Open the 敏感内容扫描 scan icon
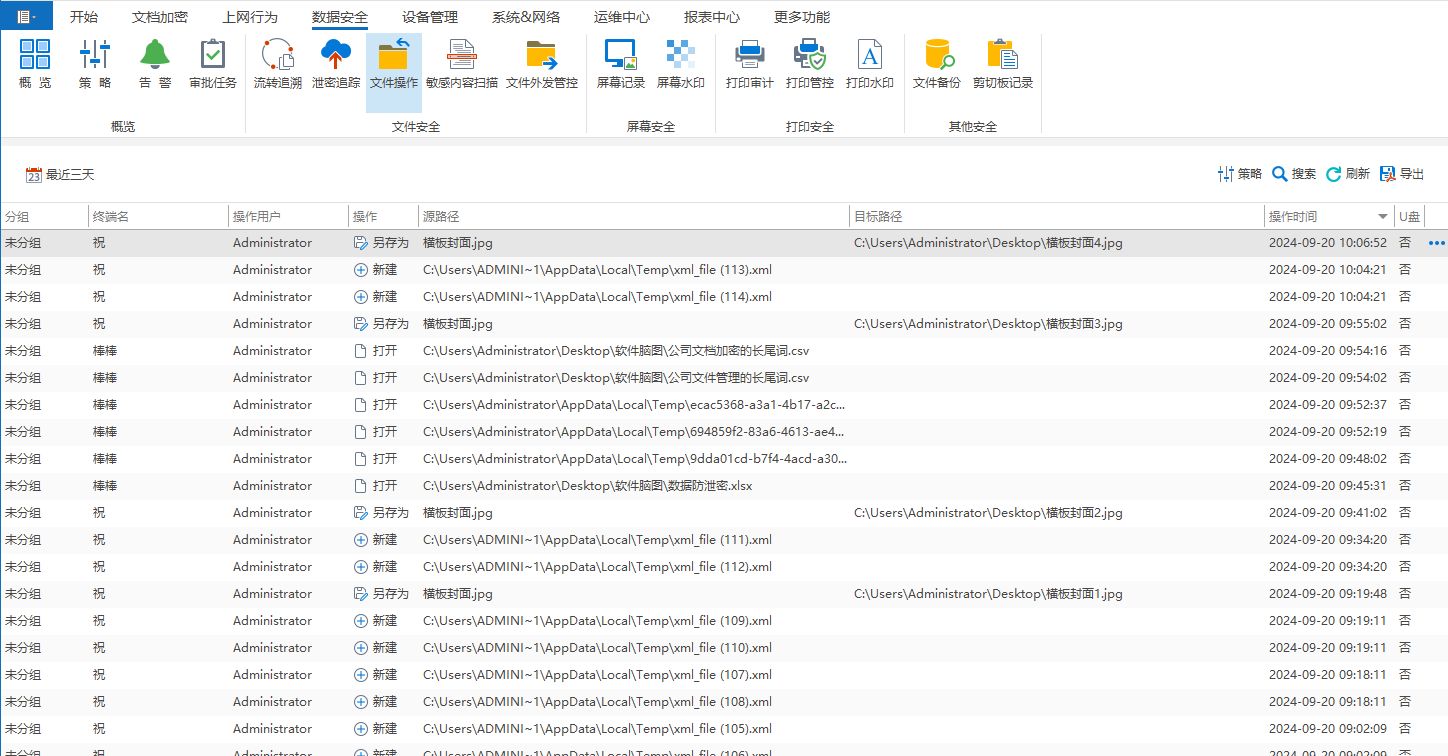Image resolution: width=1448 pixels, height=756 pixels. click(x=461, y=65)
